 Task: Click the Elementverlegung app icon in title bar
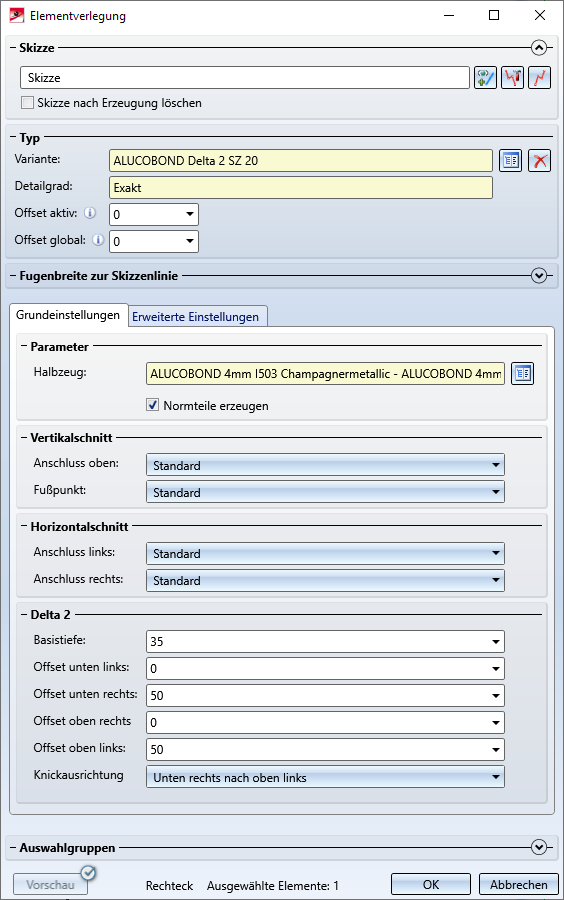[x=17, y=15]
